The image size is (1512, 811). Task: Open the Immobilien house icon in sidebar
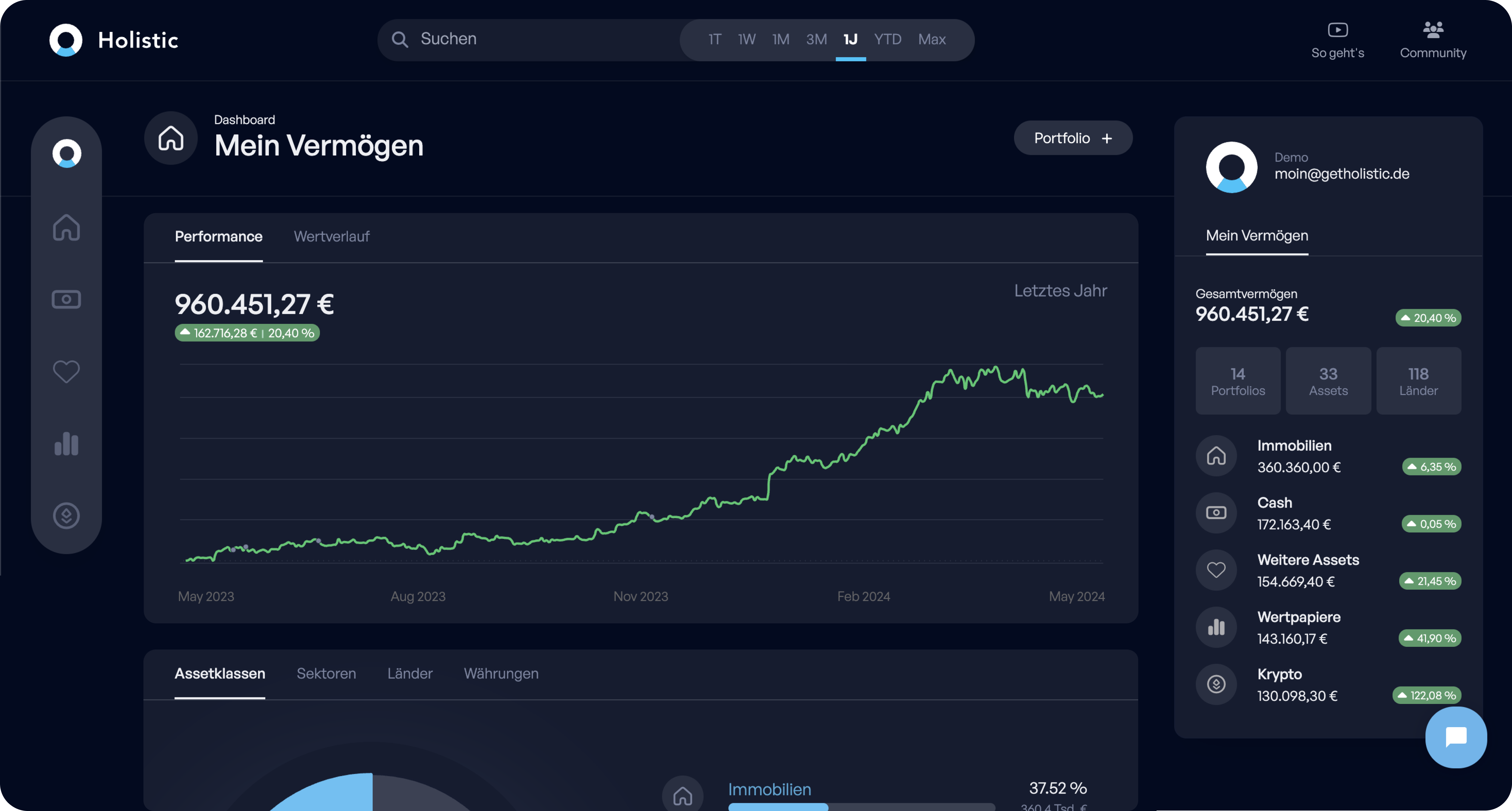click(x=66, y=227)
